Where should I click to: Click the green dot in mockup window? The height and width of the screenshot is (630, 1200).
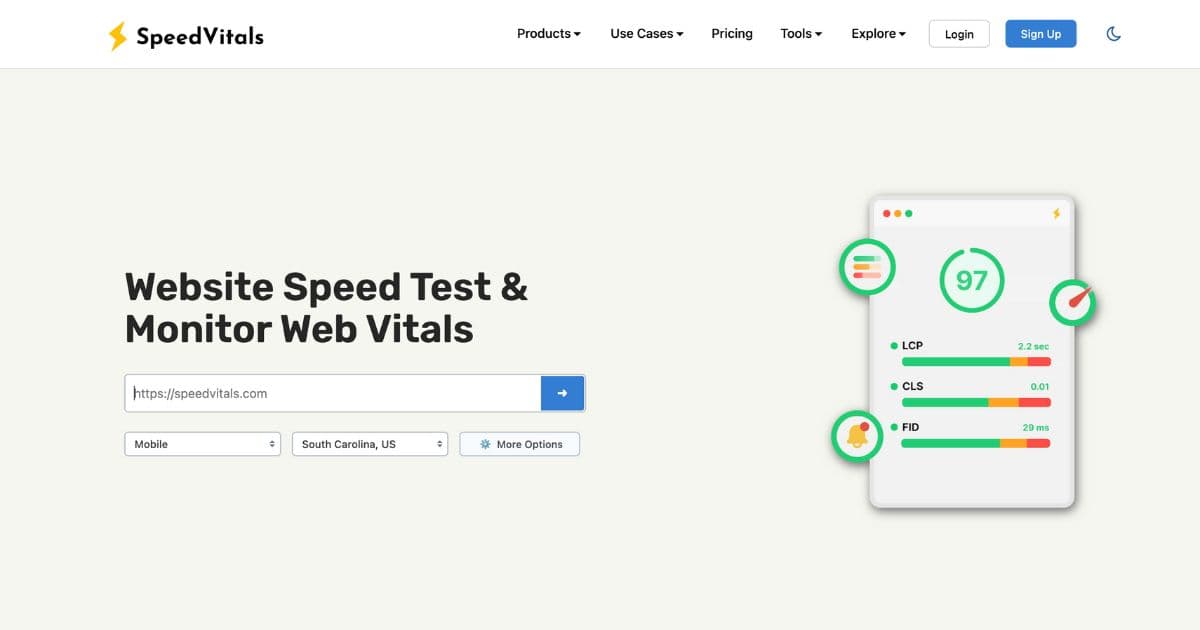point(908,214)
